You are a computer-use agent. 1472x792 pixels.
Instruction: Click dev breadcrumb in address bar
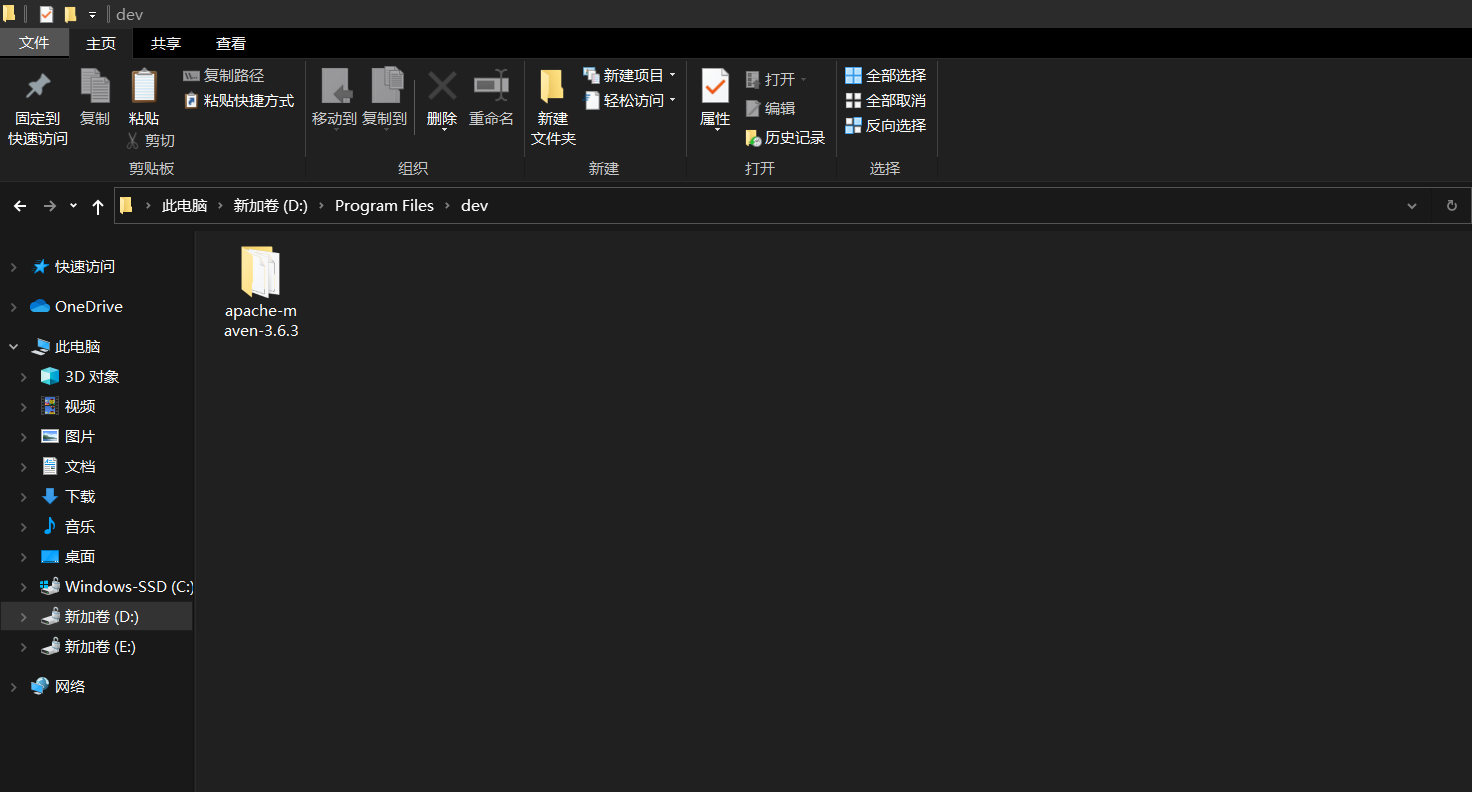click(x=474, y=206)
